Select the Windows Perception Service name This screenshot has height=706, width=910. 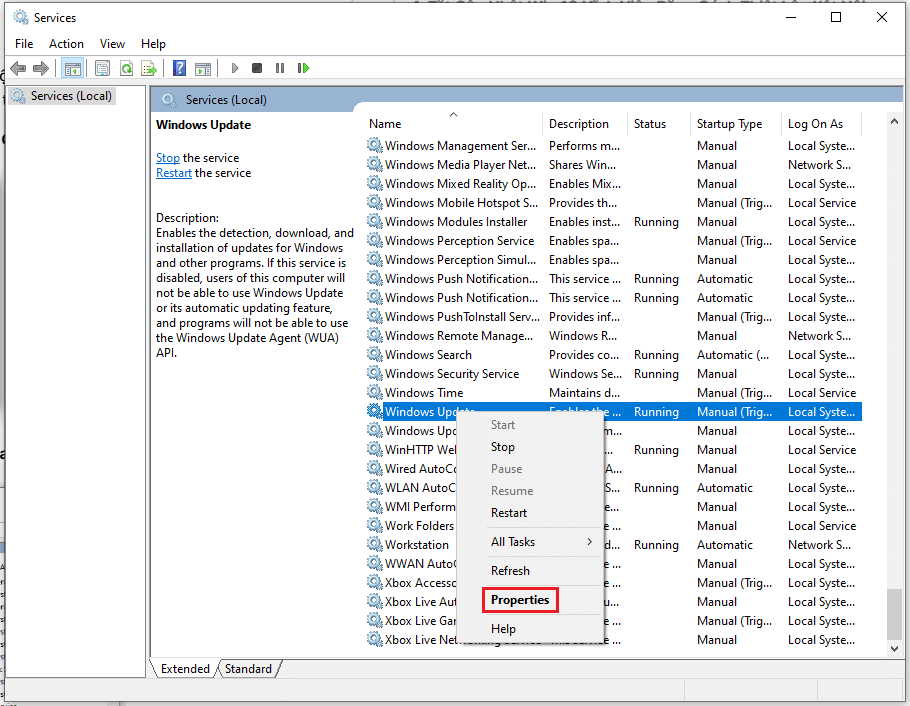(x=459, y=240)
